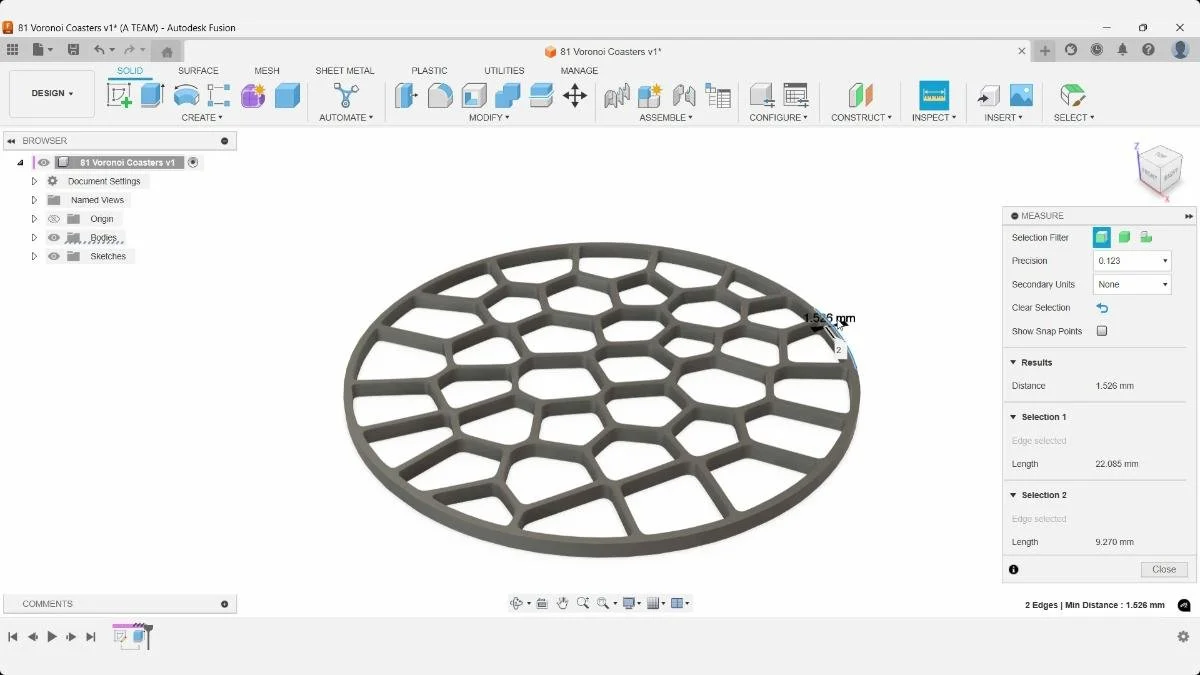Select the Offset Face tool
The width and height of the screenshot is (1200, 675).
[x=541, y=95]
